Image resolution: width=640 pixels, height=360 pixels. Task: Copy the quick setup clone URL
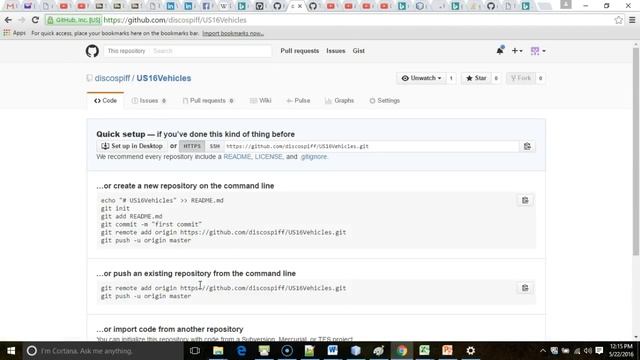coord(527,146)
